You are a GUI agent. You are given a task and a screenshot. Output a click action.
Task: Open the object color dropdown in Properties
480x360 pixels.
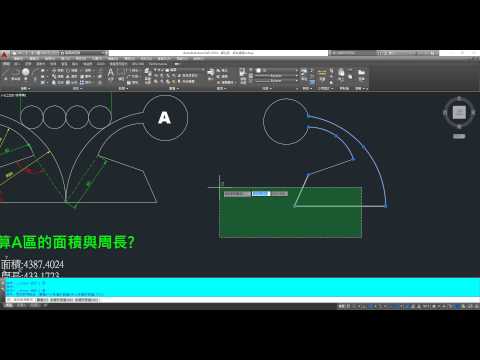click(x=276, y=70)
